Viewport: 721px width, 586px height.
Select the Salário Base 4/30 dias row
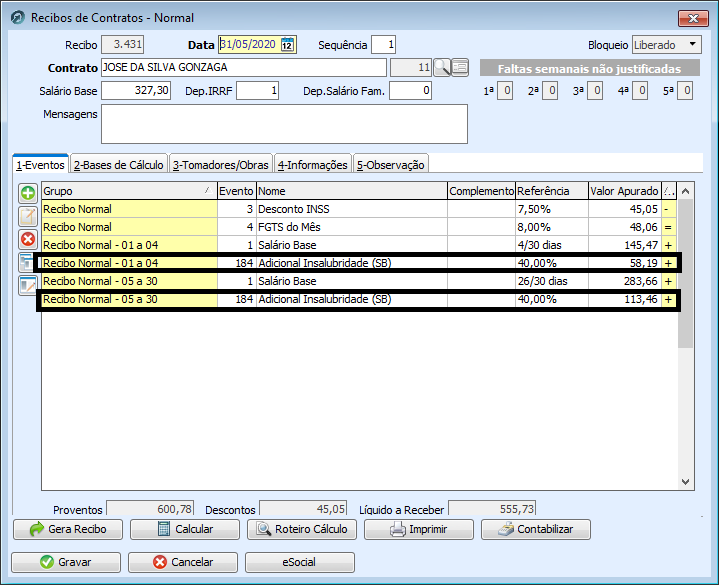[x=359, y=245]
